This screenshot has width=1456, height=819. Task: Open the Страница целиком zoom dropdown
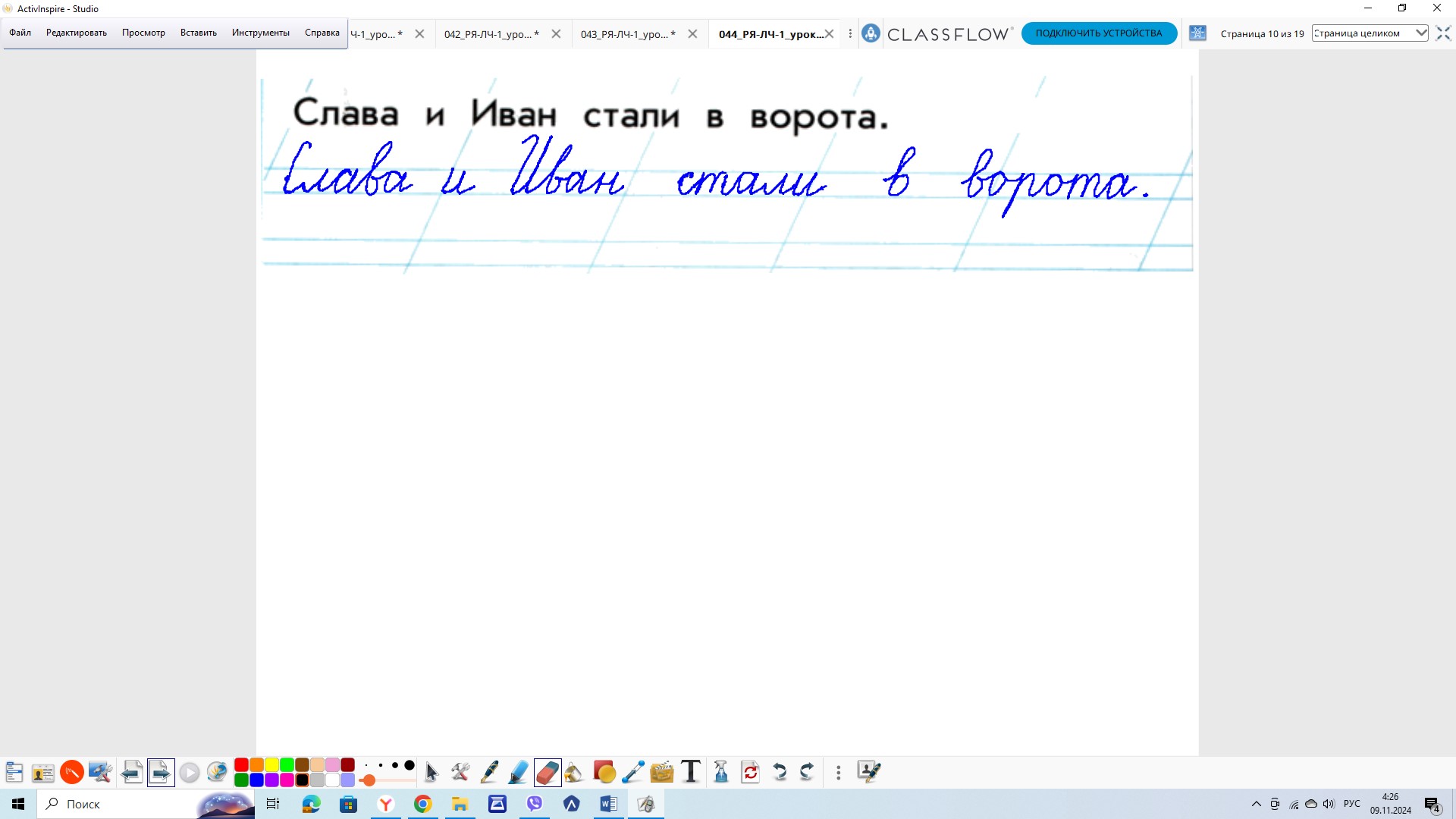[x=1370, y=33]
